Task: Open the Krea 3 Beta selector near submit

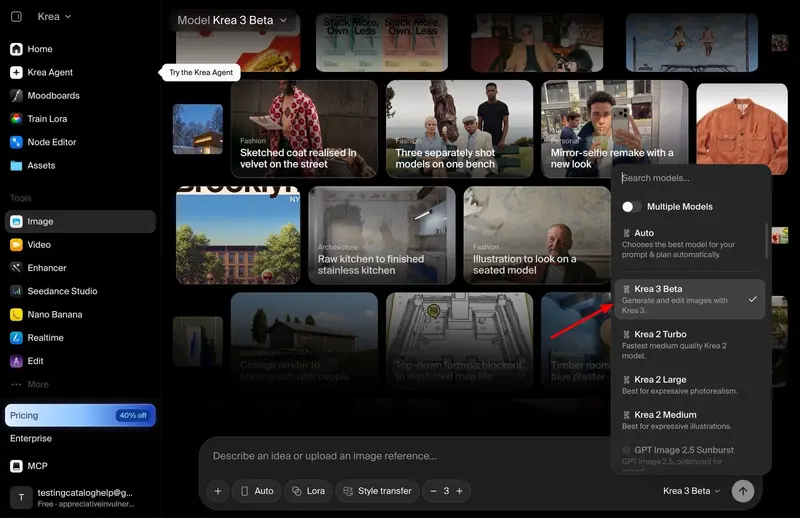Action: pos(691,491)
